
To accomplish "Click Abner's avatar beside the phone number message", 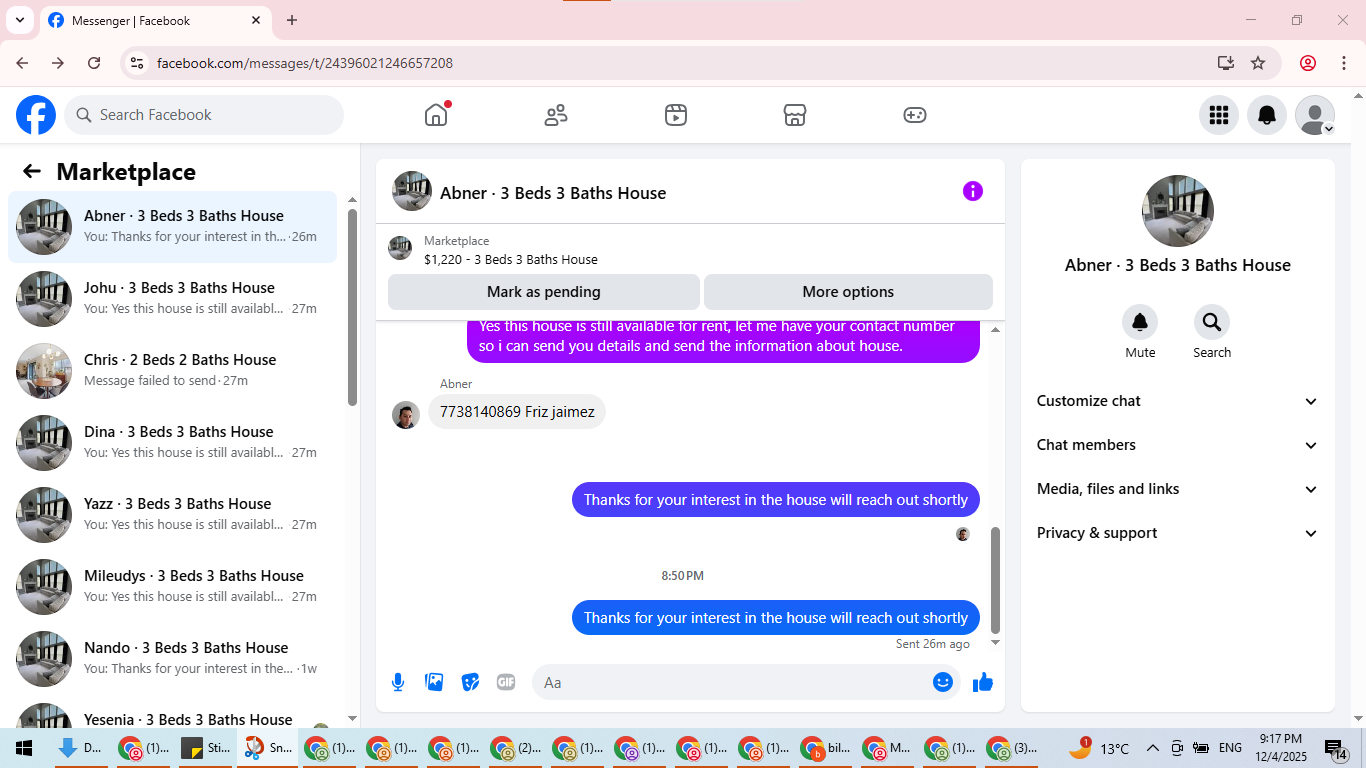I will (406, 415).
